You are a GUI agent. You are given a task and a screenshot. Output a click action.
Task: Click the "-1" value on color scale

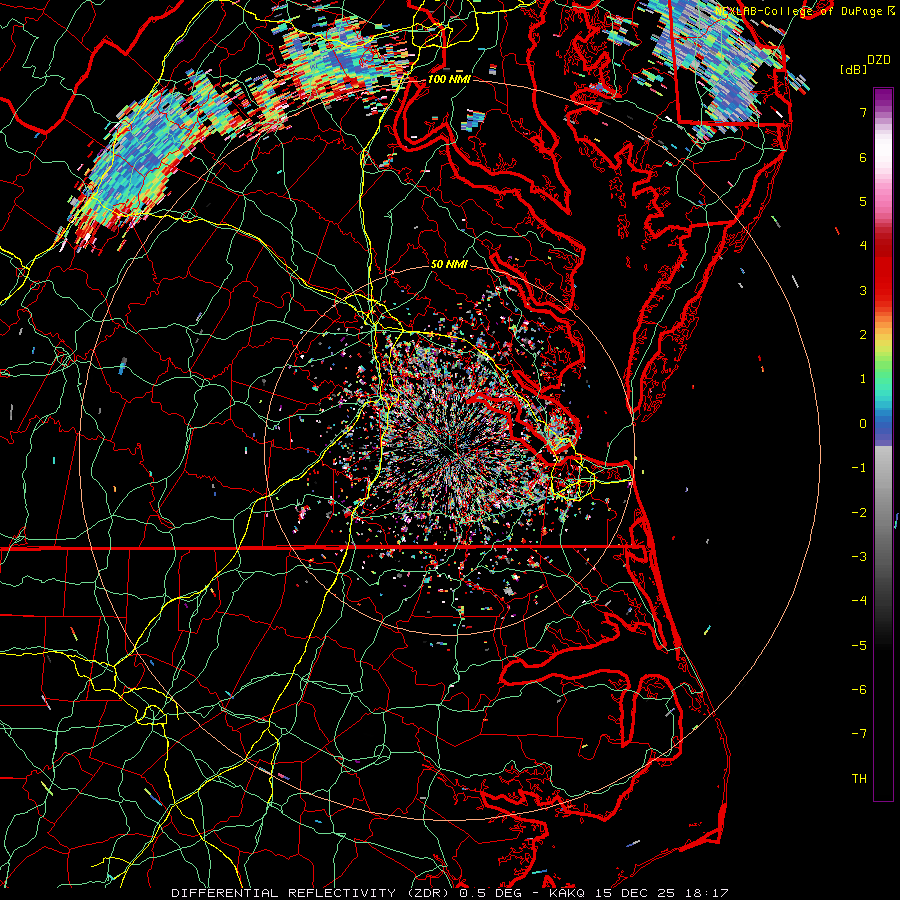(859, 468)
